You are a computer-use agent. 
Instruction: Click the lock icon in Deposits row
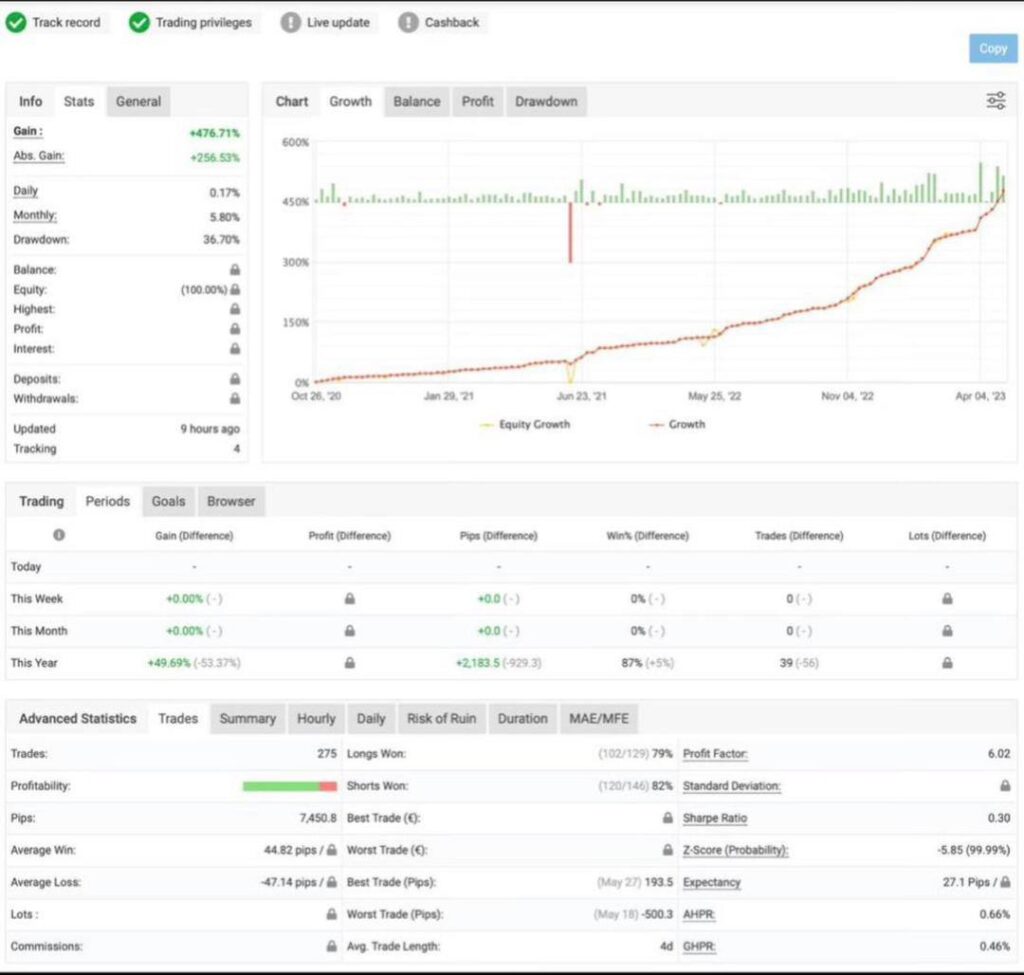click(x=234, y=379)
